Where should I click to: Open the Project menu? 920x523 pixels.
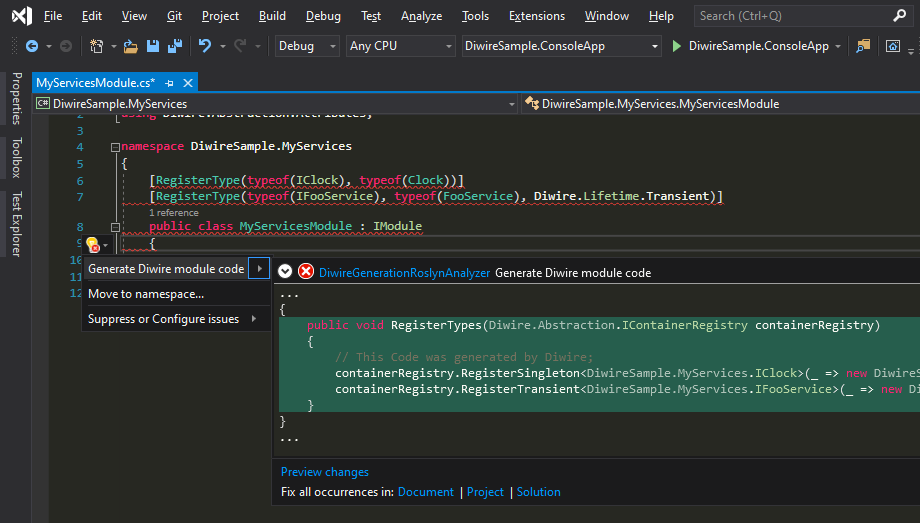click(220, 16)
